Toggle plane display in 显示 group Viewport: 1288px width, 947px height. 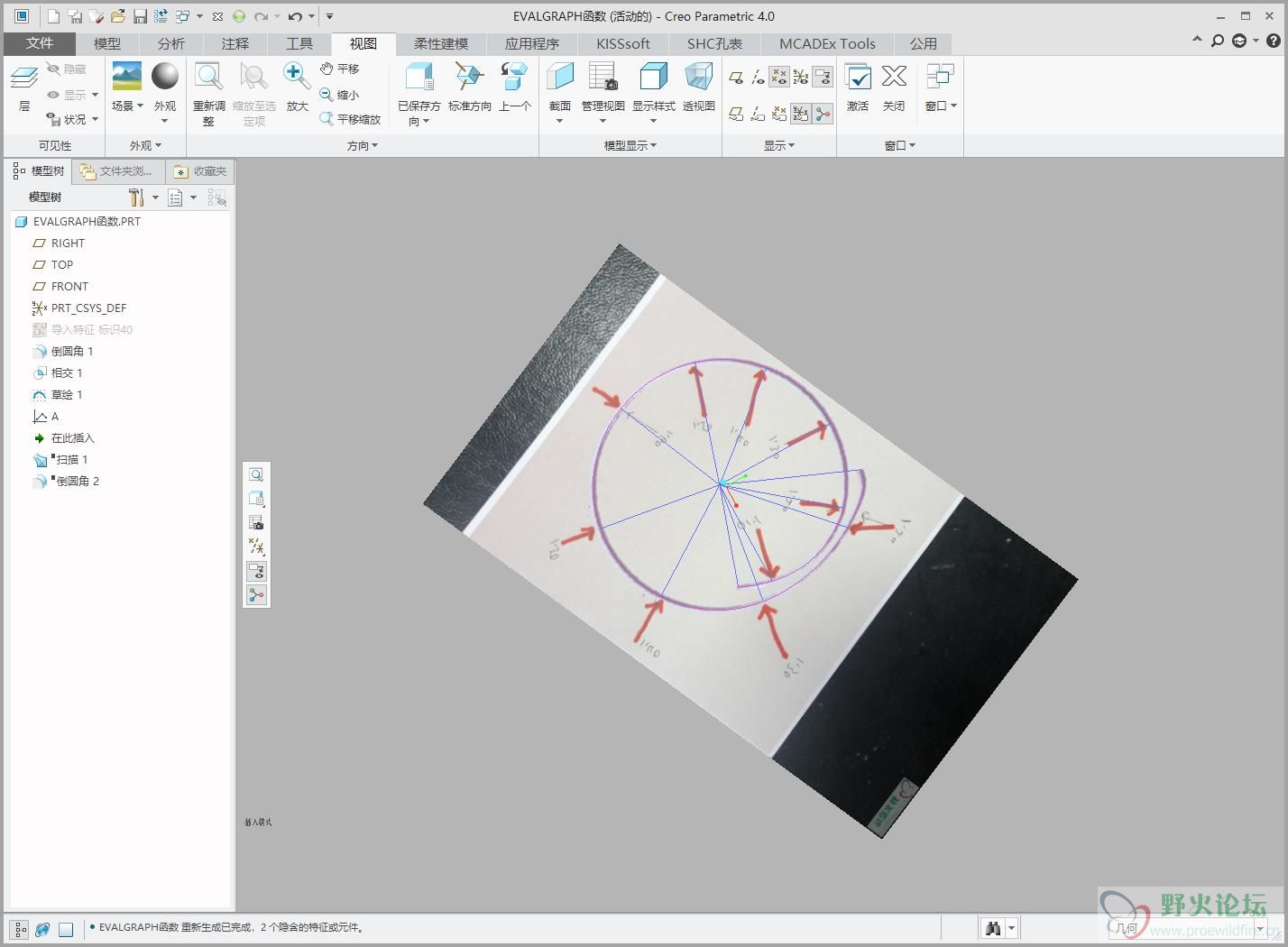(x=736, y=78)
